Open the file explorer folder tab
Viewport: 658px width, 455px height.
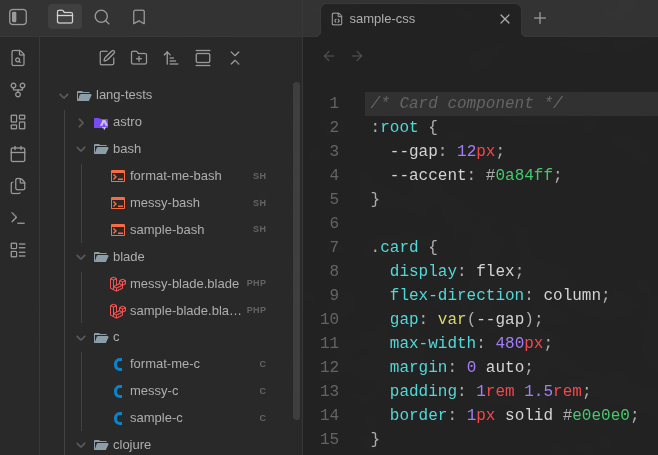pyautogui.click(x=65, y=17)
